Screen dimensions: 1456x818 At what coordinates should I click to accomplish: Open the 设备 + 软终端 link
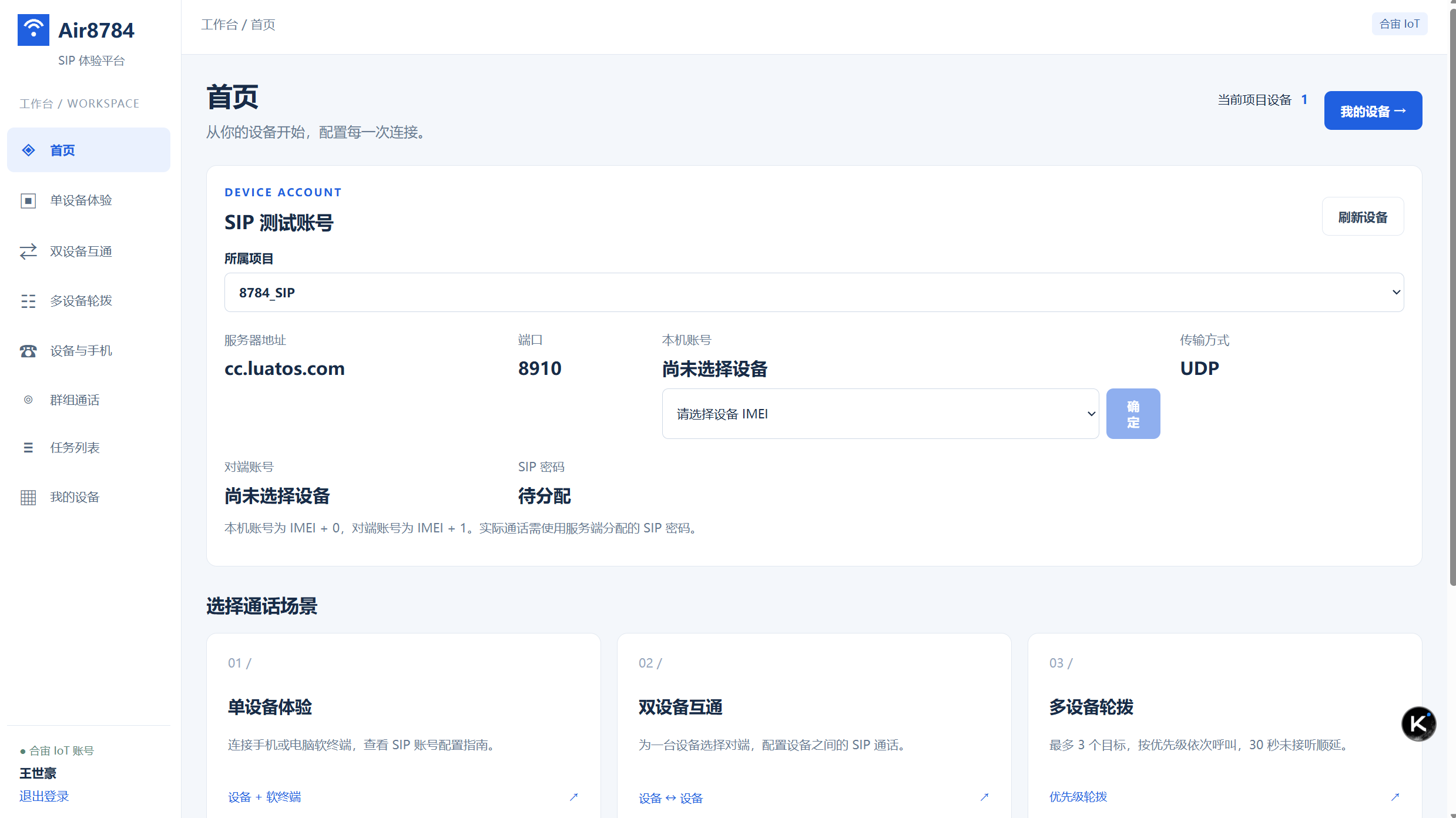[x=264, y=797]
